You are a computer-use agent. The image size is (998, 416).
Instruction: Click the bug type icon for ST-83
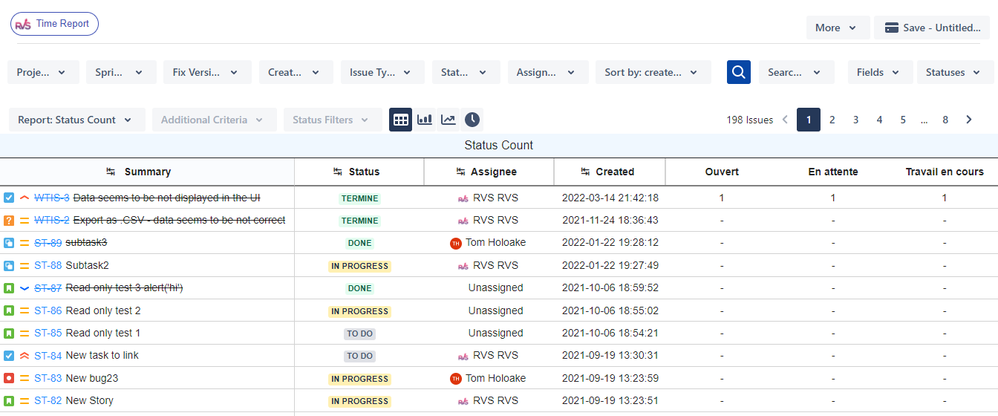tap(9, 378)
